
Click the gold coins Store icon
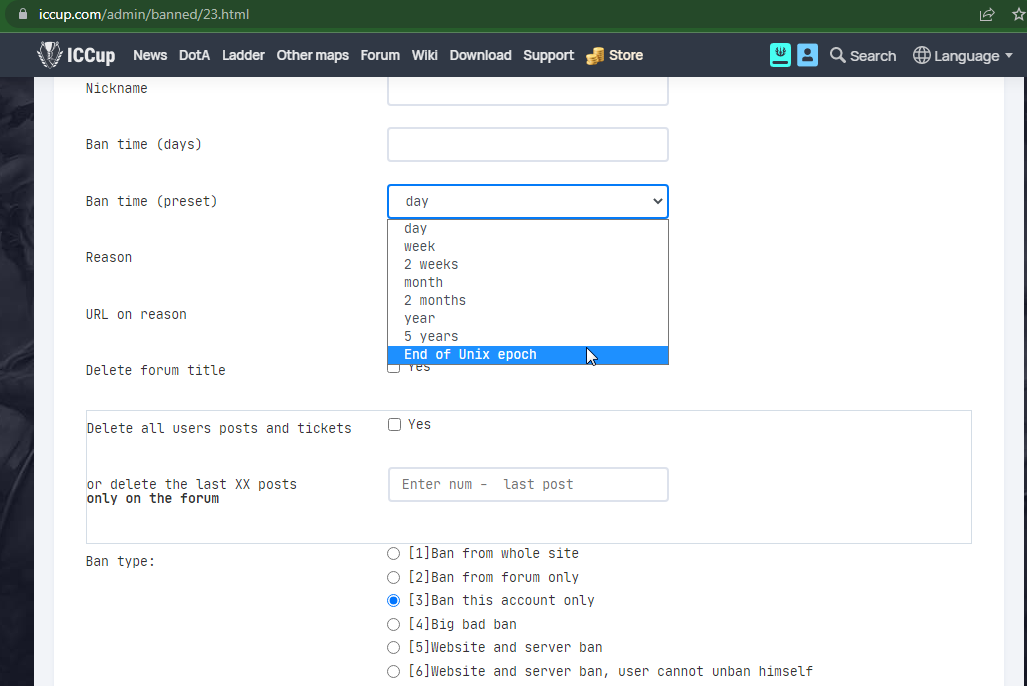point(595,56)
